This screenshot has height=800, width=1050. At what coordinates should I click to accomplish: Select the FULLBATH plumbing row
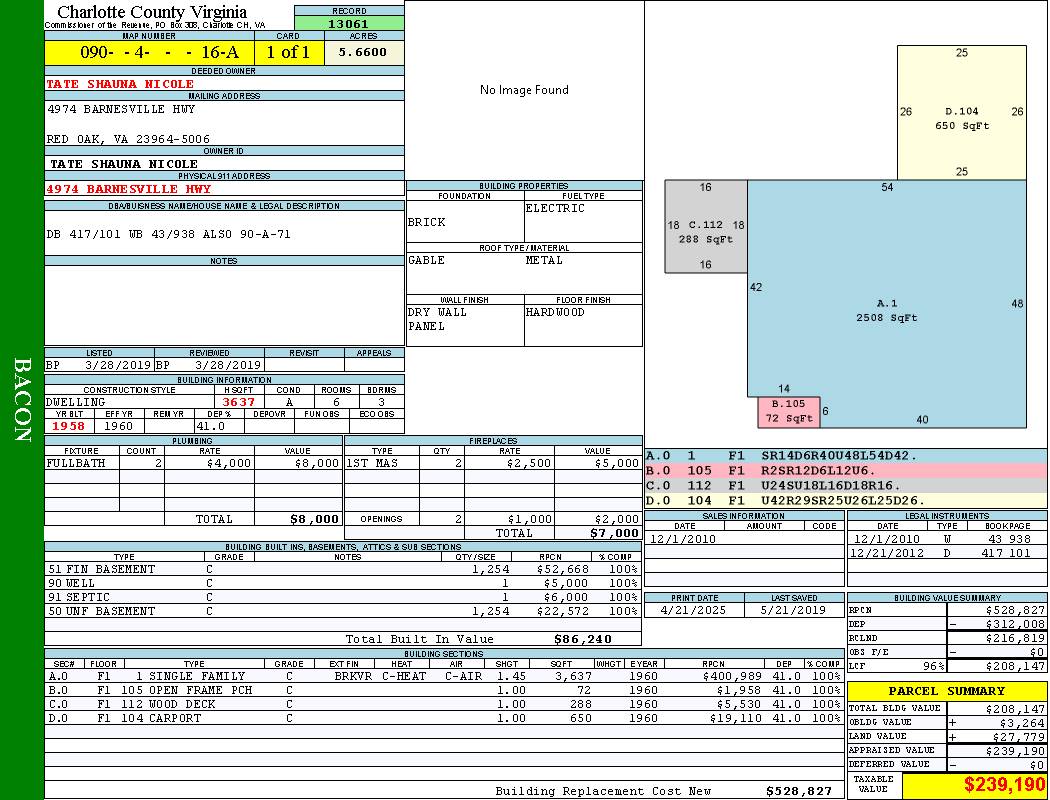193,463
